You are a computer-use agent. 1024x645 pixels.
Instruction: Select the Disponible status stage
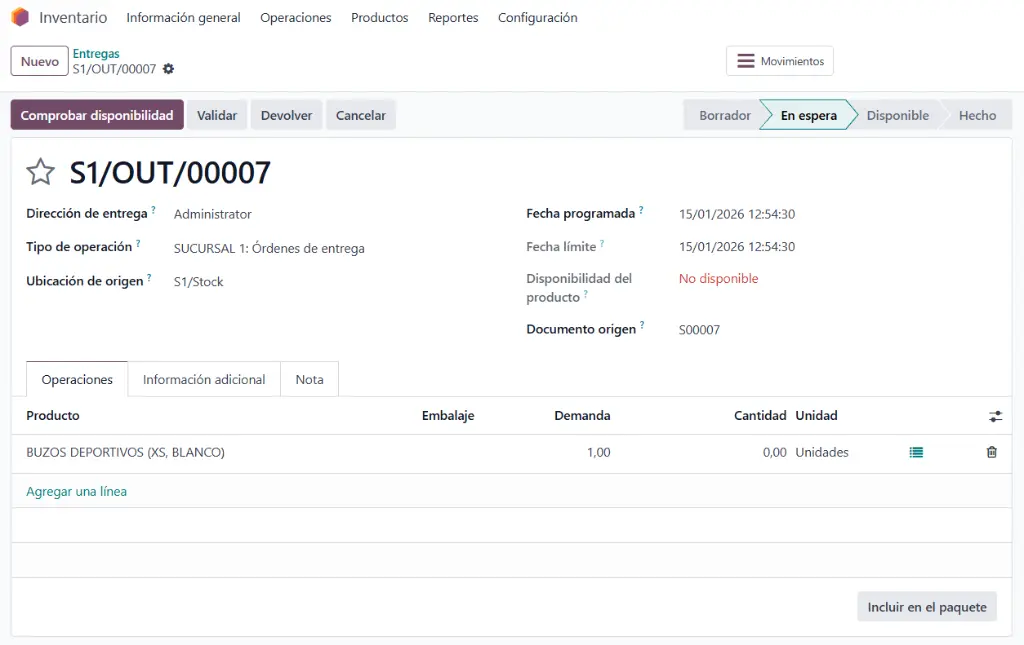pos(897,115)
